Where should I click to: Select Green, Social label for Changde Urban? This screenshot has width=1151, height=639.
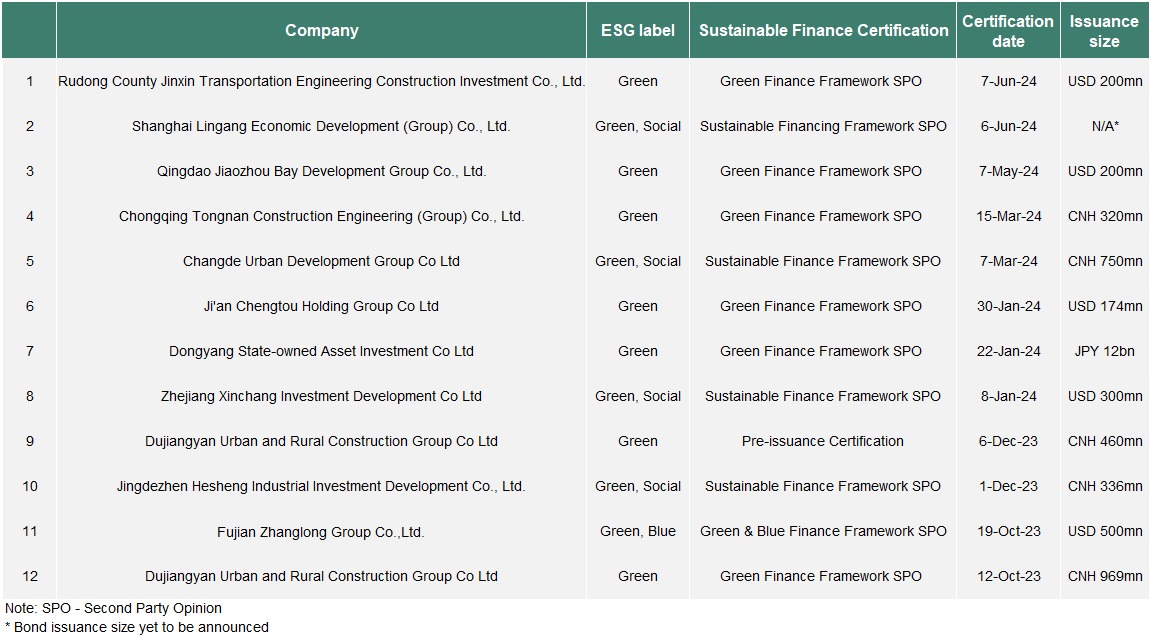(x=638, y=261)
